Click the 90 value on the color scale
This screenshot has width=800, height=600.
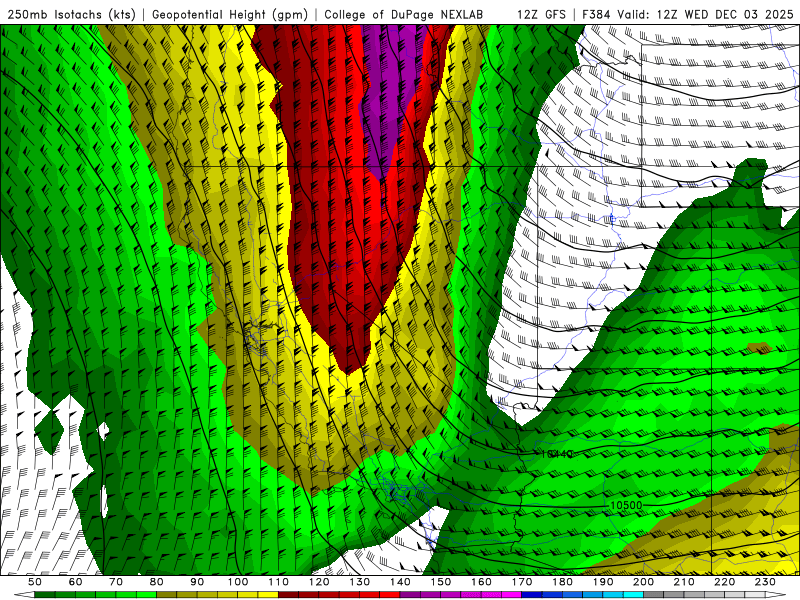point(197,582)
